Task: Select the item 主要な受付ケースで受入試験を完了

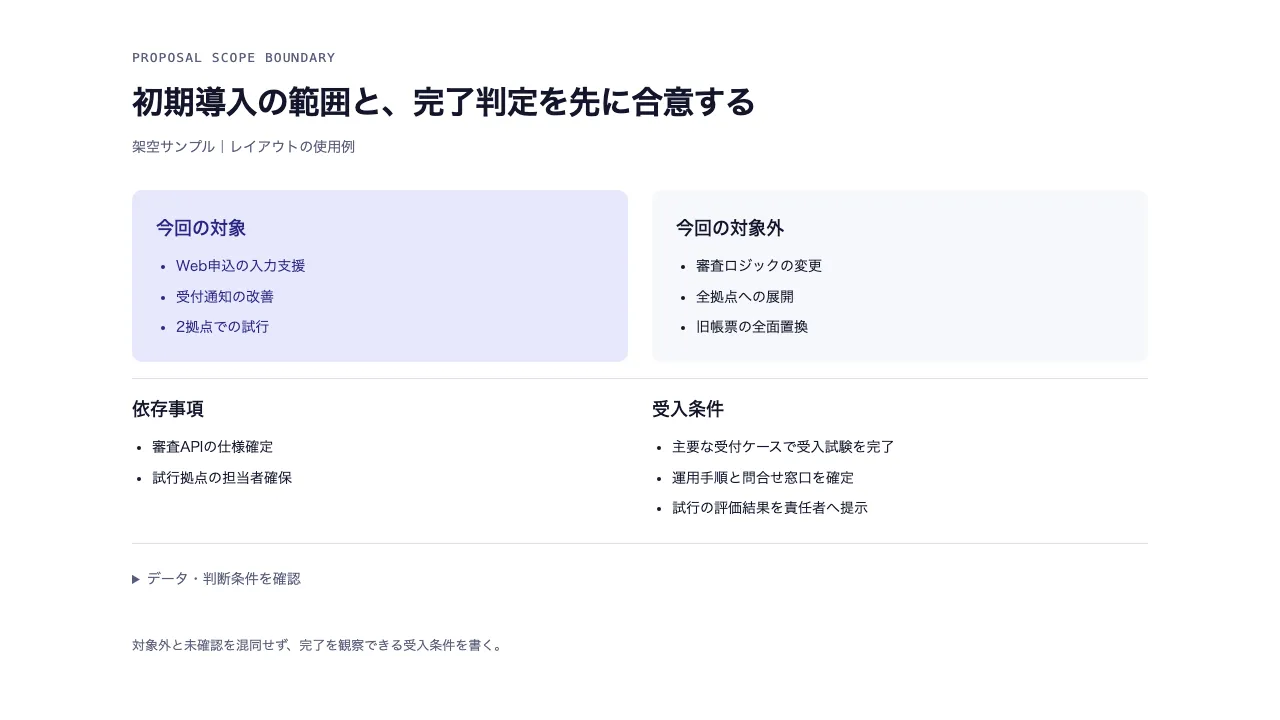Action: [783, 447]
